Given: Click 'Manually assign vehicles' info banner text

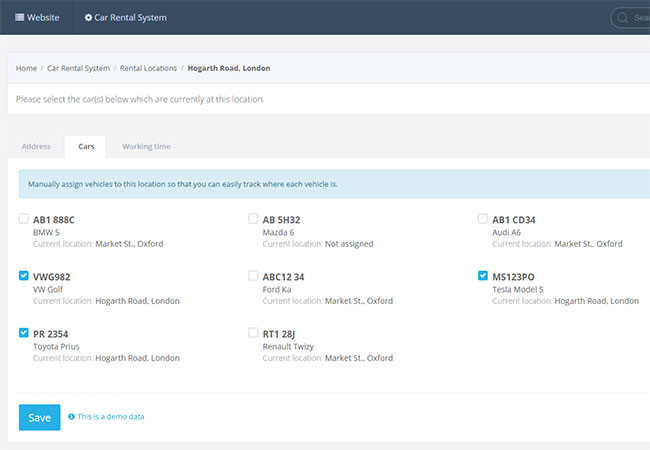Looking at the screenshot, I should click(x=183, y=184).
